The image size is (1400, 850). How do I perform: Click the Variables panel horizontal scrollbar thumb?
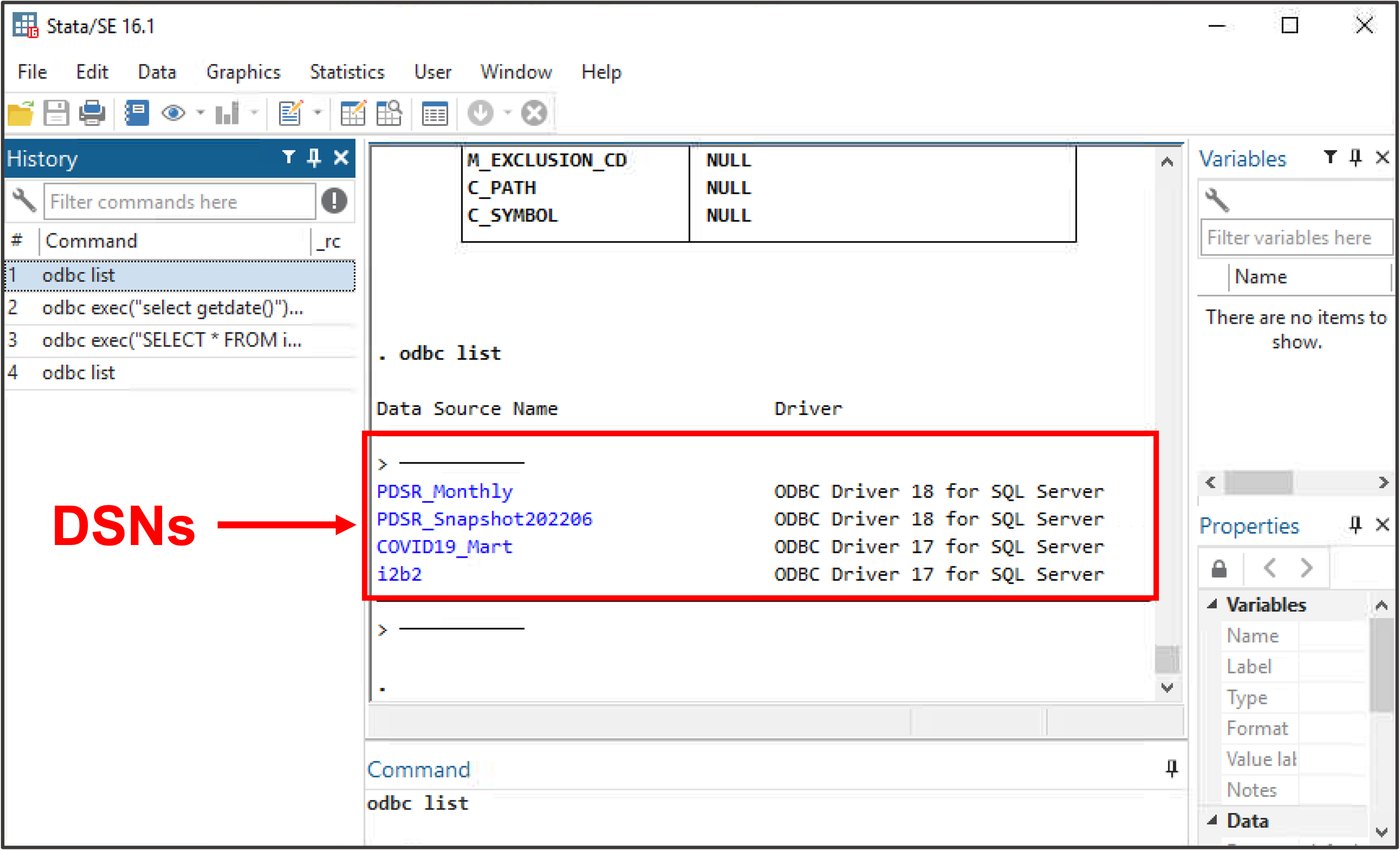point(1258,483)
